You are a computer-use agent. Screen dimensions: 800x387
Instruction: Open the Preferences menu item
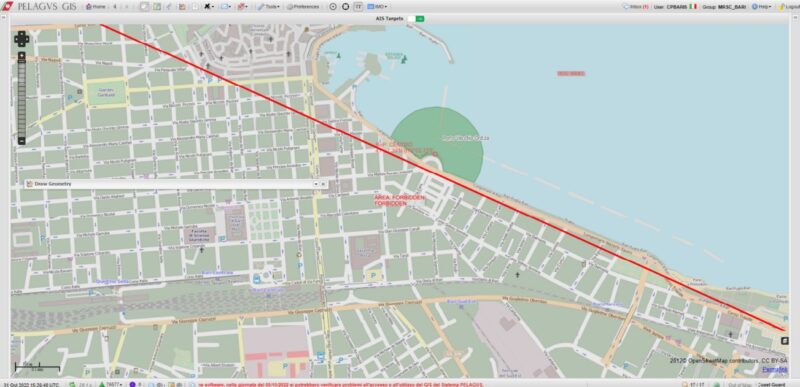point(303,7)
